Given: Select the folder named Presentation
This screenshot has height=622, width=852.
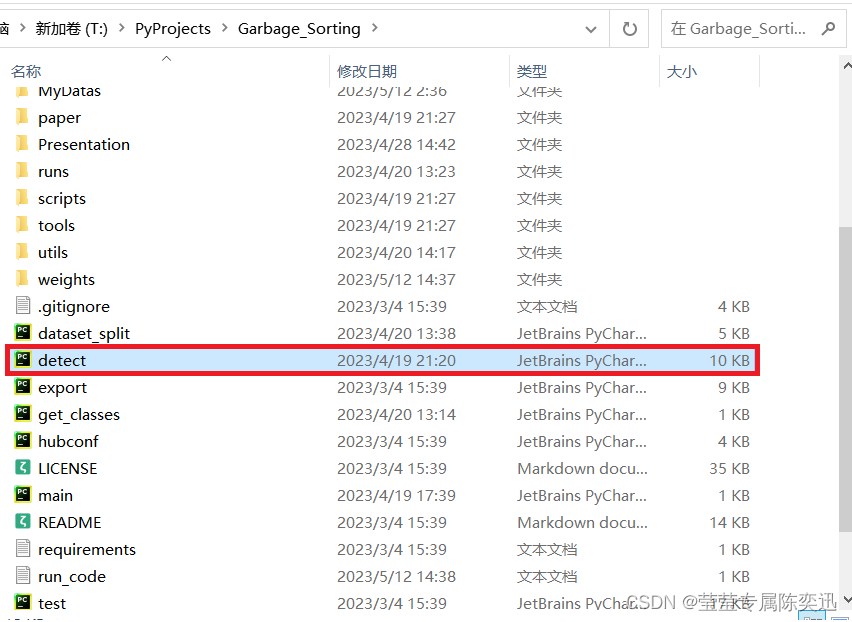Looking at the screenshot, I should click(x=84, y=144).
